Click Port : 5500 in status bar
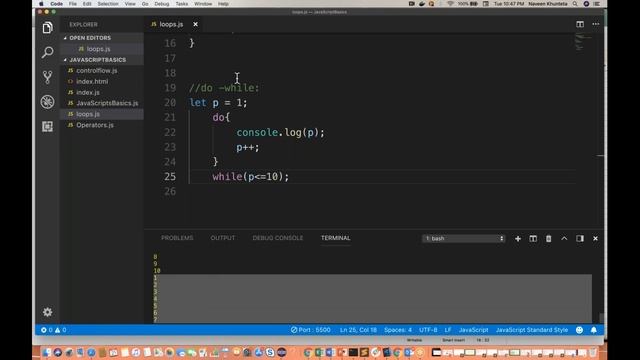The height and width of the screenshot is (360, 640). (311, 330)
